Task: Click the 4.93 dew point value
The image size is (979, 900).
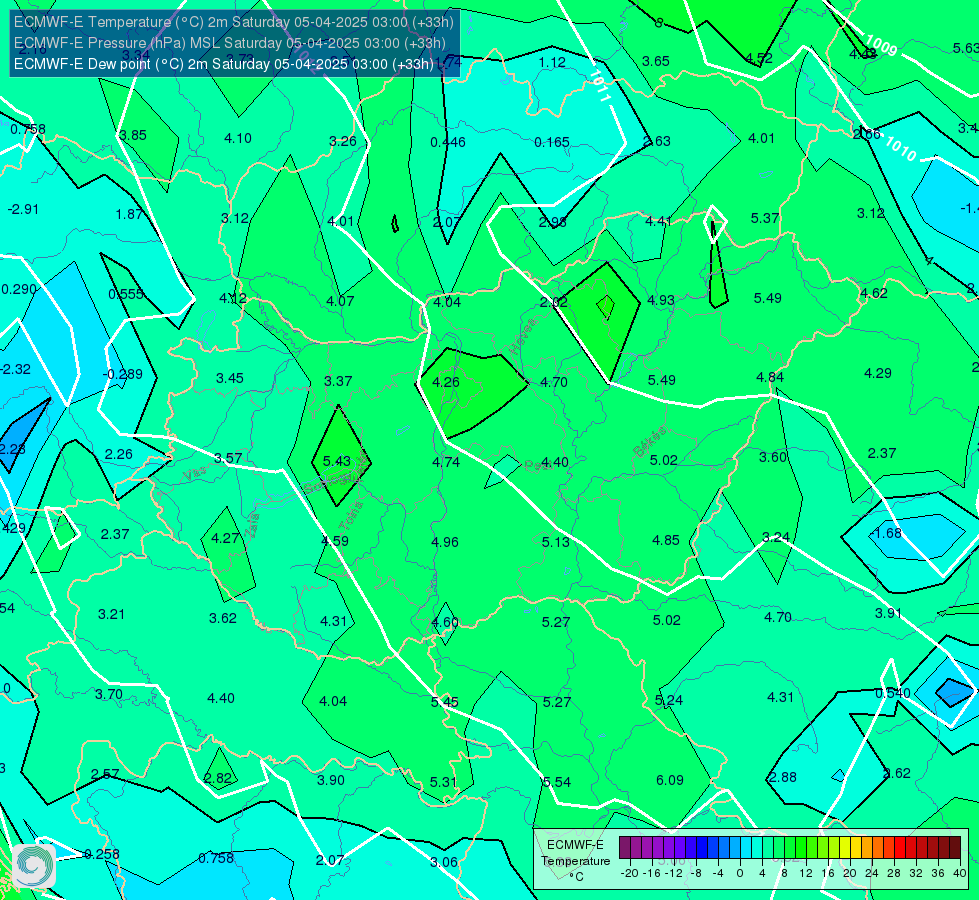Action: pos(661,300)
